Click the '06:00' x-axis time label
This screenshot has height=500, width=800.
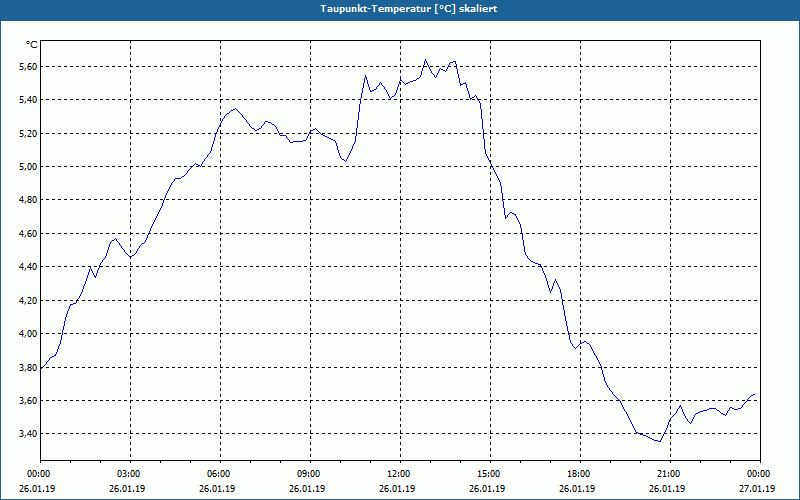click(217, 474)
